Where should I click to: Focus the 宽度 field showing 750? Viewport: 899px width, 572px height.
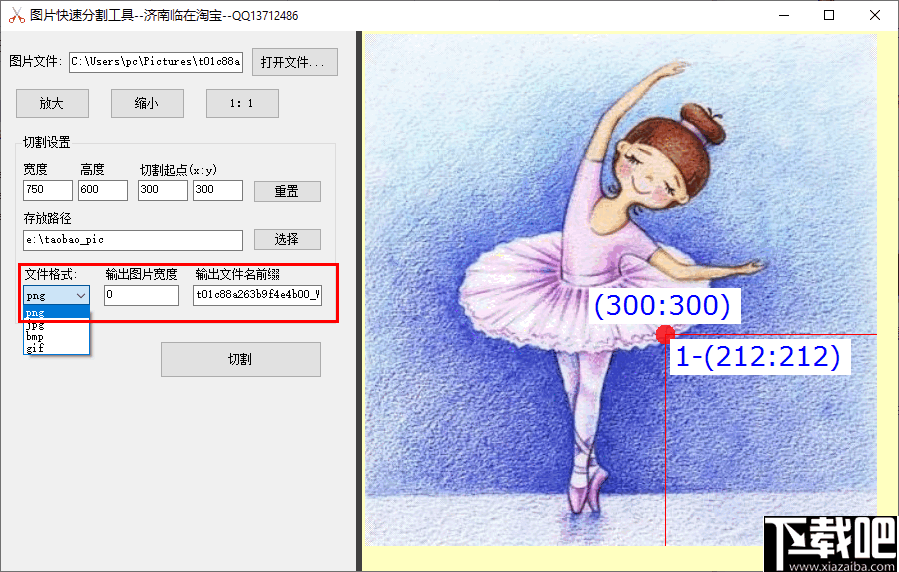(x=48, y=190)
